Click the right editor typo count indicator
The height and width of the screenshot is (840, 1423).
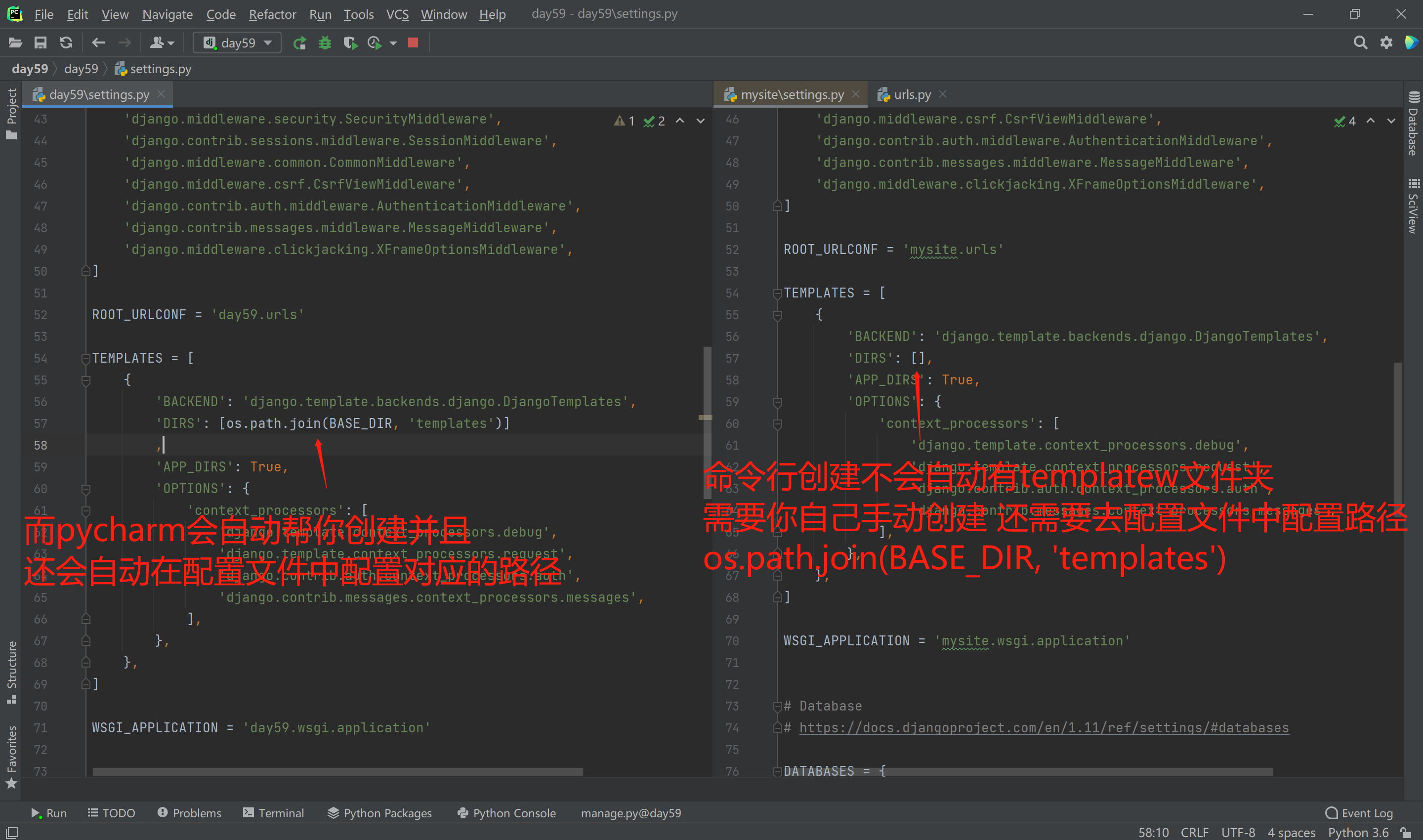click(1345, 121)
